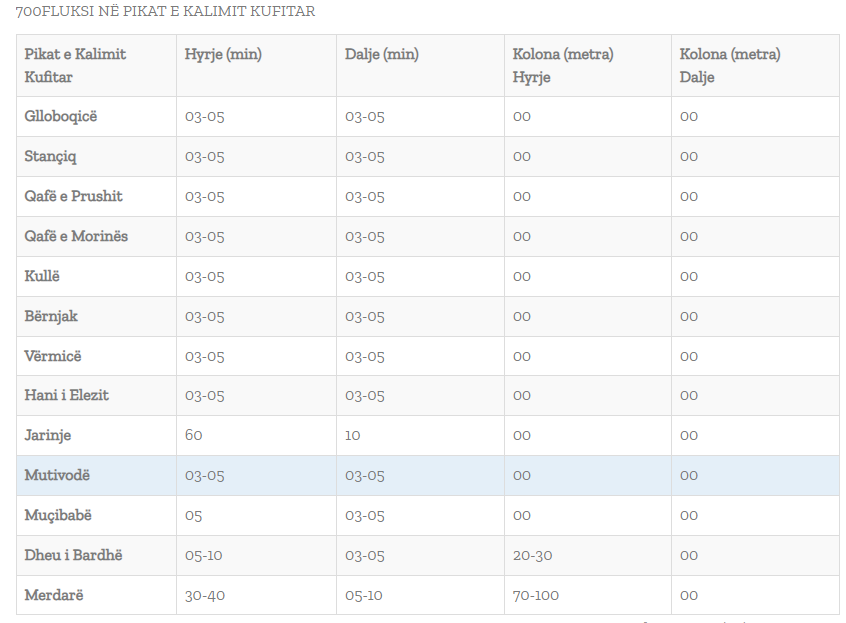The width and height of the screenshot is (846, 623).
Task: Click the Bërnjak row name
Action: pyautogui.click(x=51, y=316)
